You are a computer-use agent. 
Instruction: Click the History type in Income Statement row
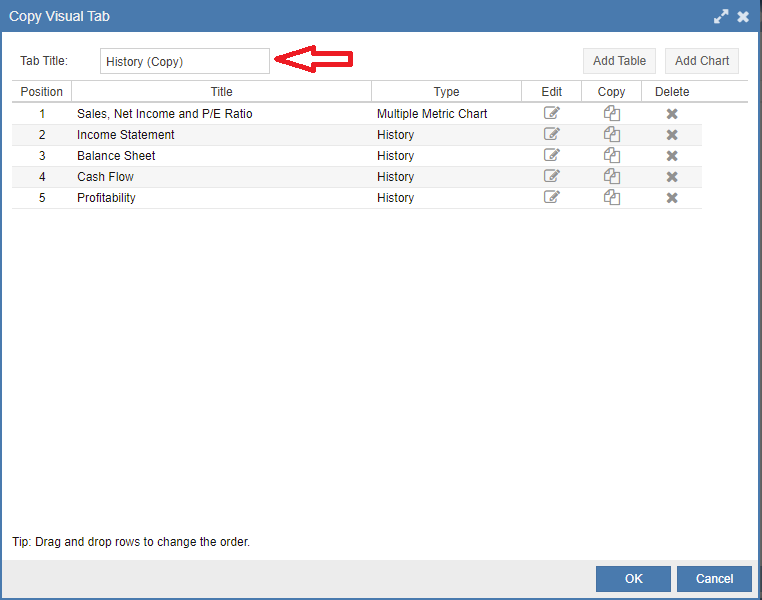coord(396,135)
